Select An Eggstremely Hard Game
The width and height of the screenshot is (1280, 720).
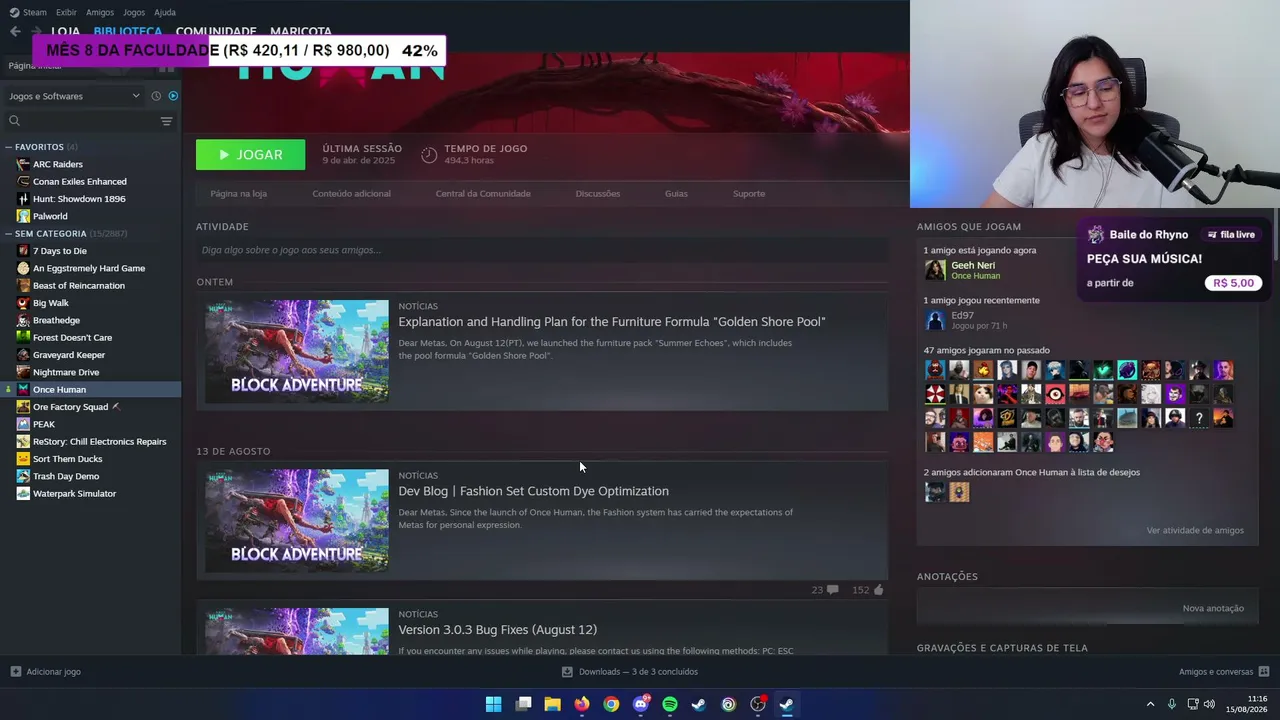tap(90, 268)
